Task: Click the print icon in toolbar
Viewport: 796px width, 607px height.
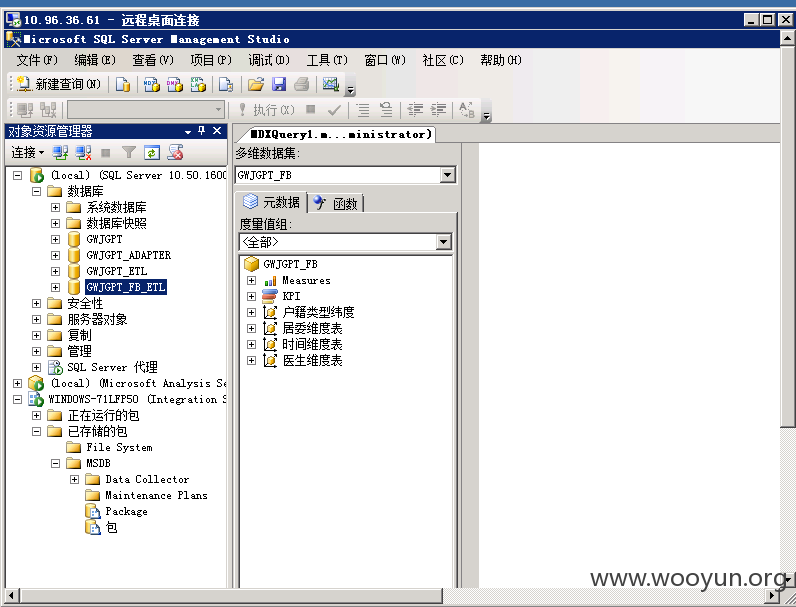Action: (x=302, y=84)
